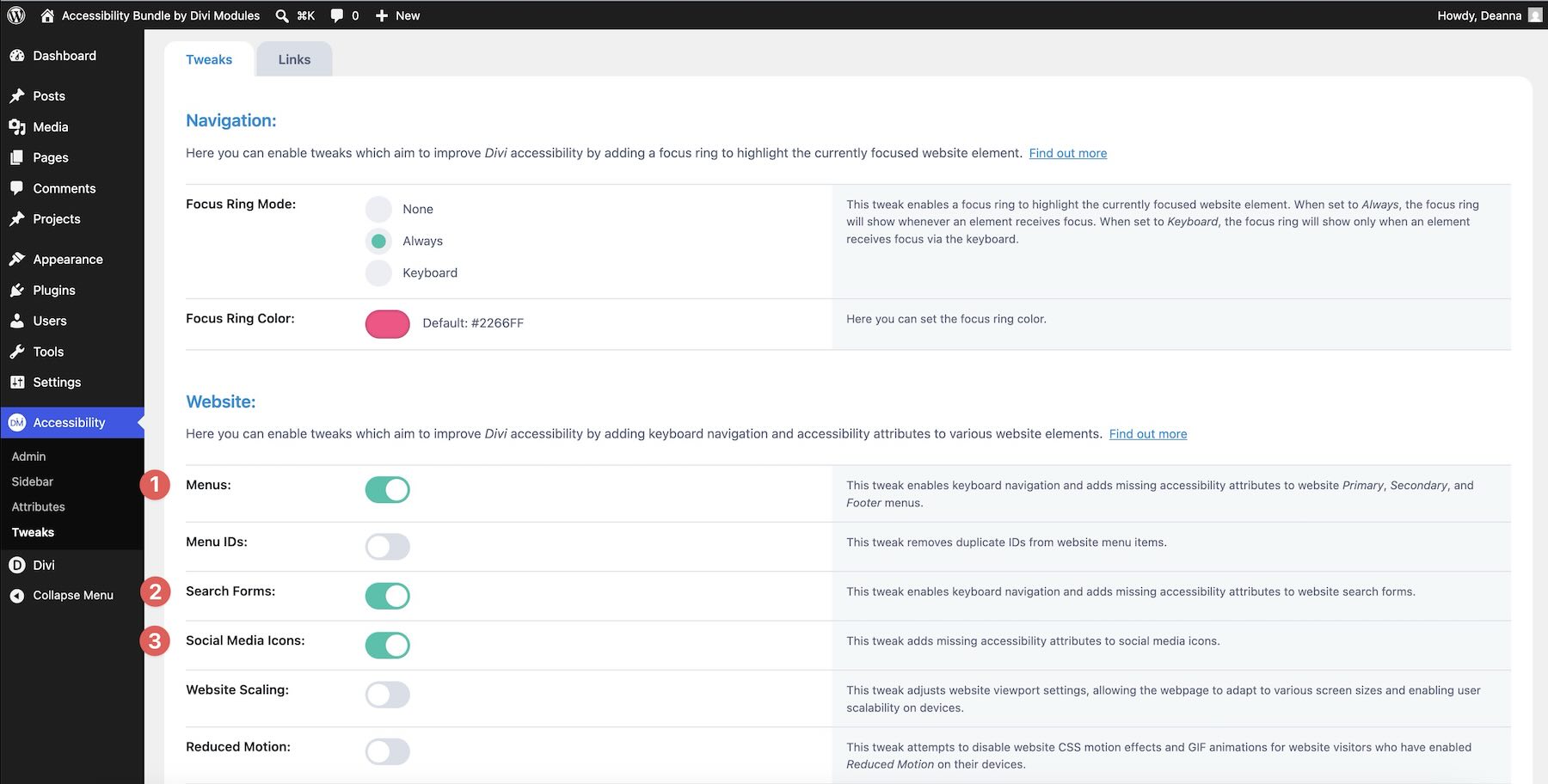Click the Users person icon
The height and width of the screenshot is (784, 1548).
point(17,321)
